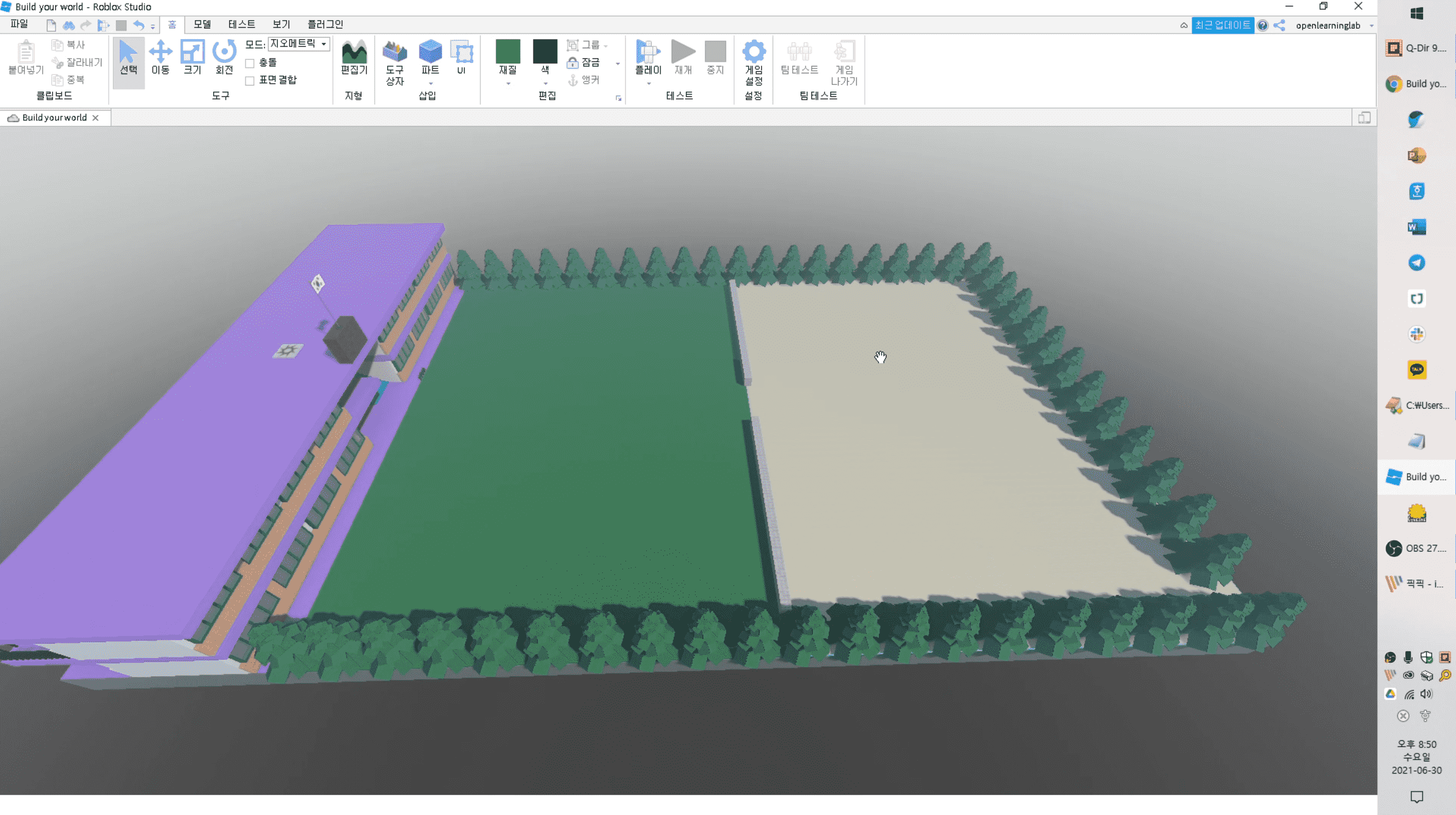Screen dimensions: 1456x815
Task: Click the Play (플레이) test icon
Action: tap(648, 53)
